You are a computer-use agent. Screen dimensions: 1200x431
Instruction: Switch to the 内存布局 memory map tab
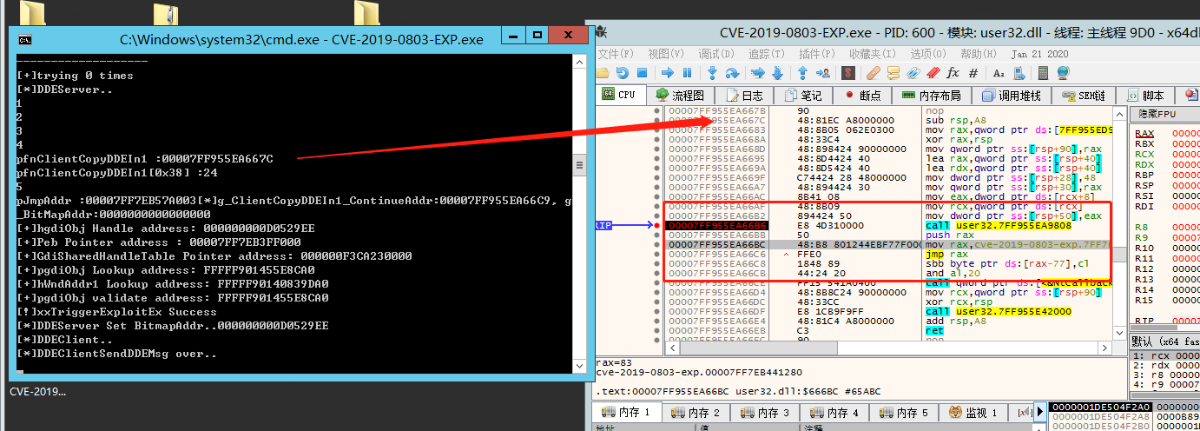pos(930,95)
